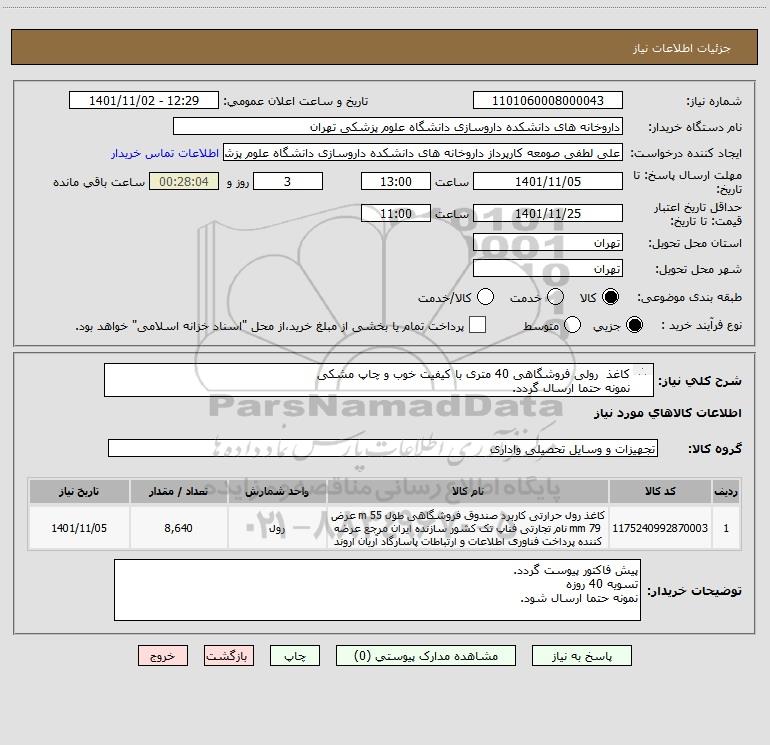
Task: Click the product name cell کاغذ رول حرارتی
Action: pyautogui.click(x=468, y=528)
